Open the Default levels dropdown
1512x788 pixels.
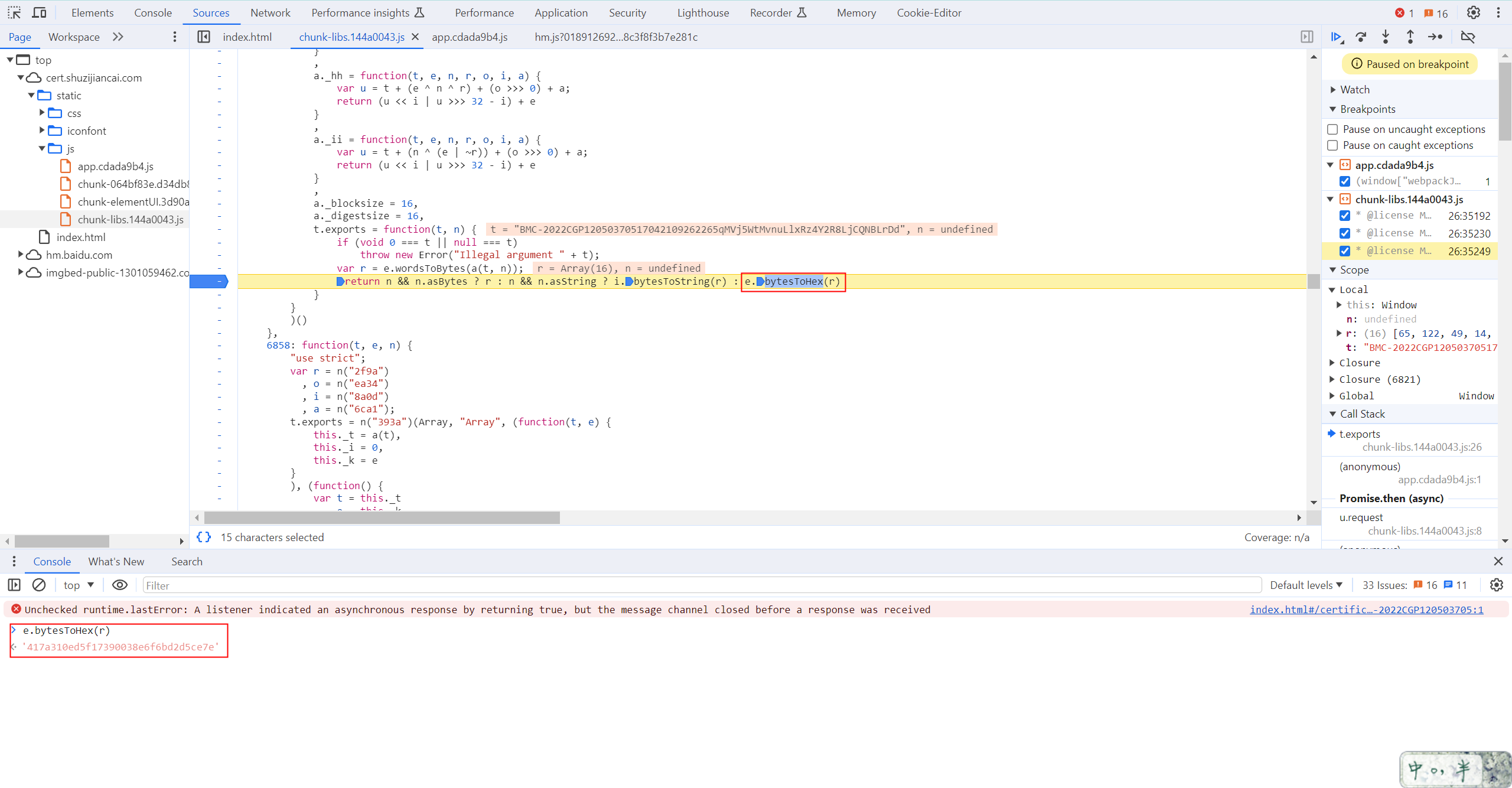[x=1306, y=585]
